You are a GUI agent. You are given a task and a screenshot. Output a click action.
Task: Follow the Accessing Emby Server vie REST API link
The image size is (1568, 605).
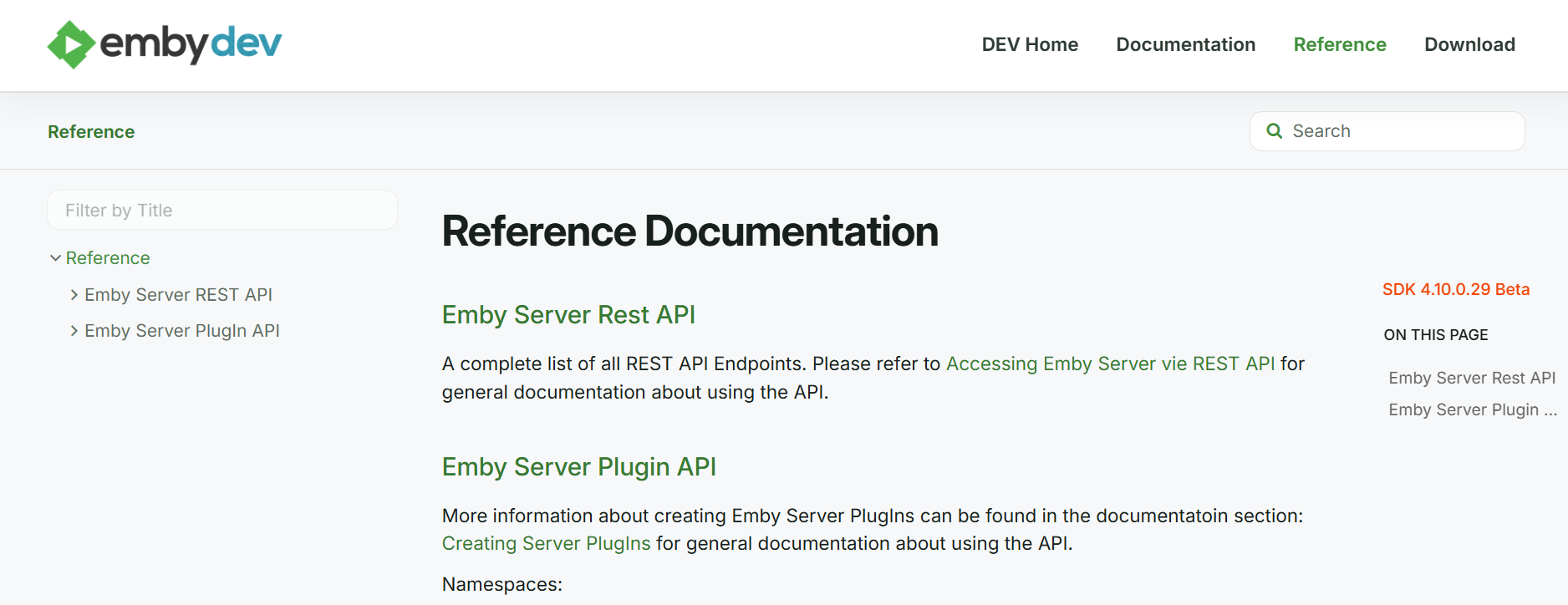tap(1110, 364)
